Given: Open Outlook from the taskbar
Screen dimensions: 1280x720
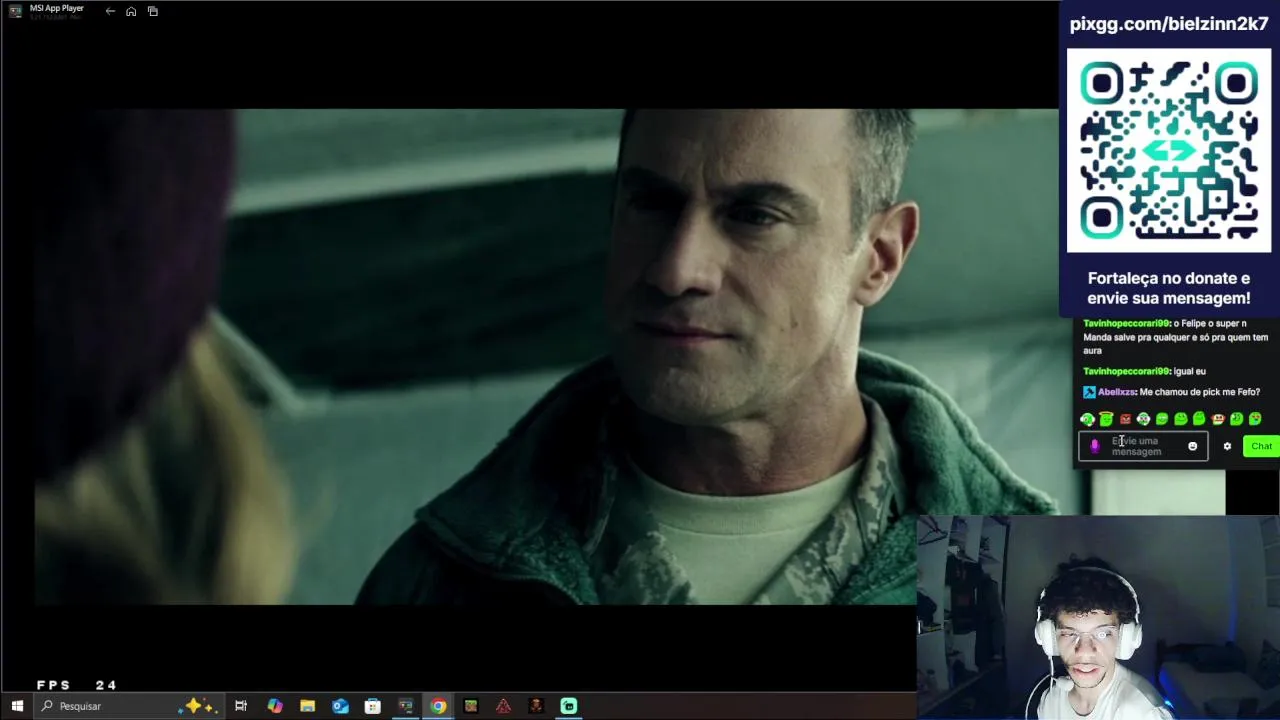Looking at the screenshot, I should [x=340, y=706].
